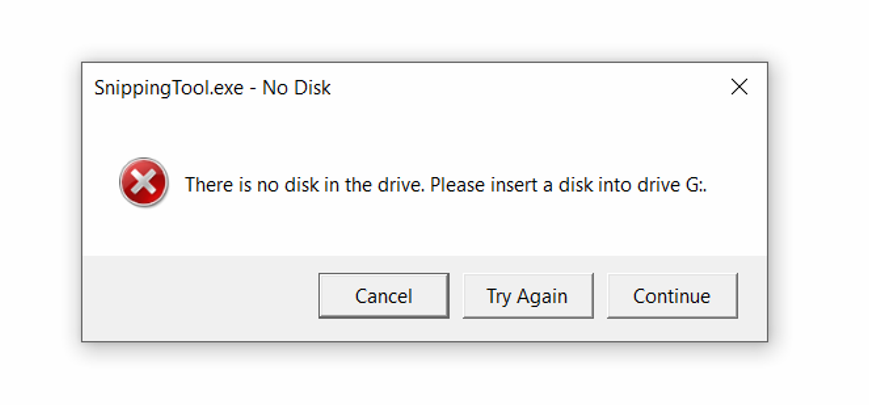Screen dimensions: 869x405
Task: Click the gray footer area left of Cancel
Action: pos(200,296)
